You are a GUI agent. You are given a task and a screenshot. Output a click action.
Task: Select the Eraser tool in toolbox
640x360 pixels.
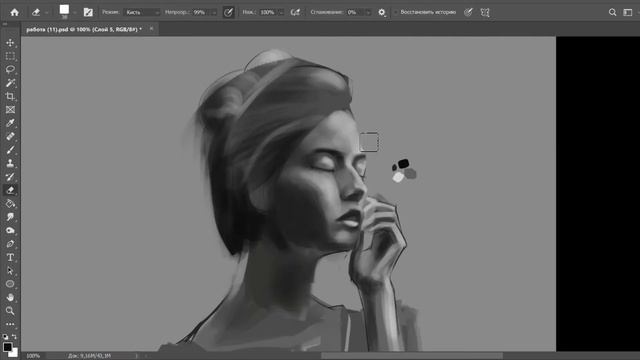[10, 190]
